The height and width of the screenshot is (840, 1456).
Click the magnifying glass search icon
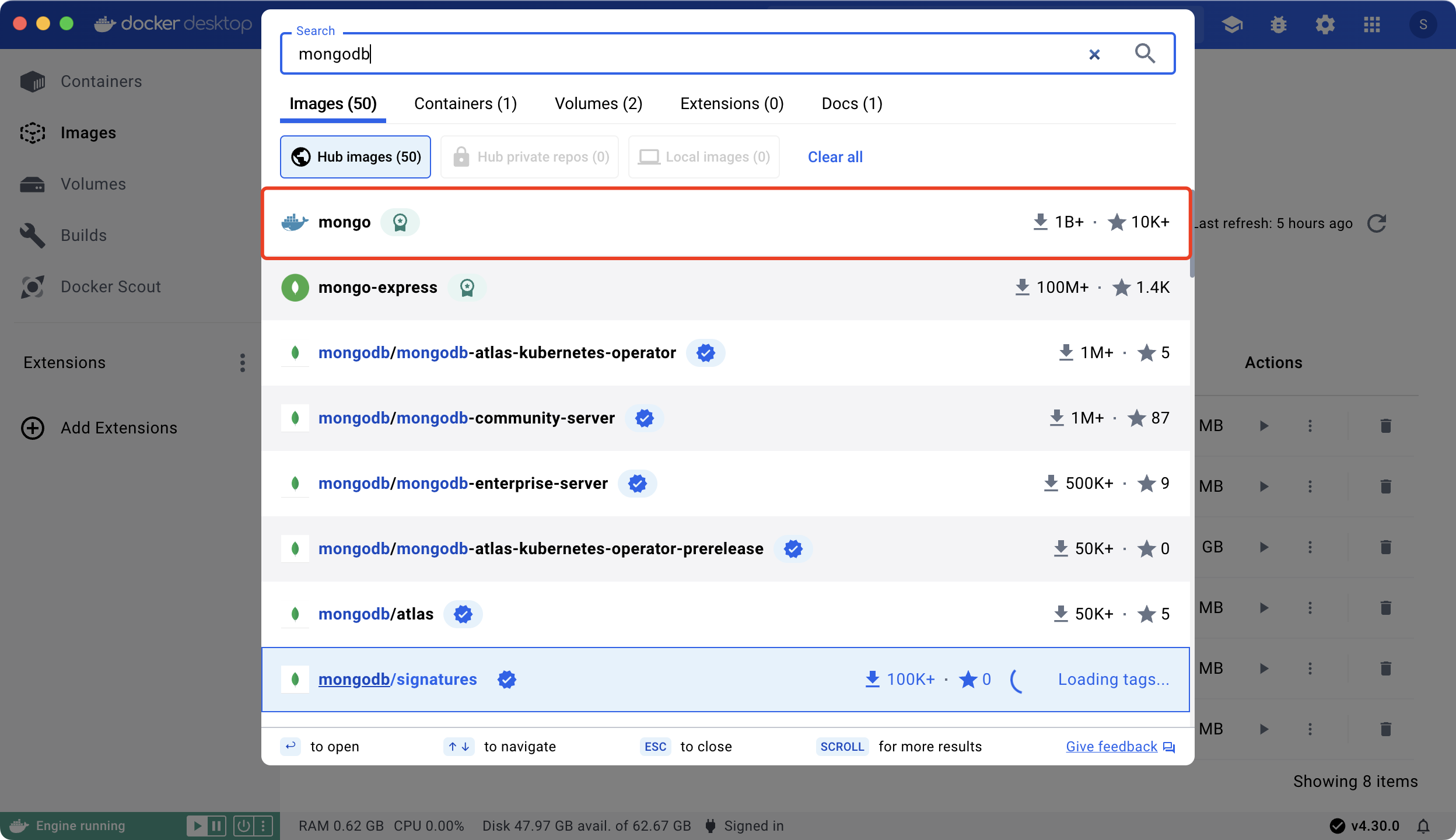[1145, 54]
